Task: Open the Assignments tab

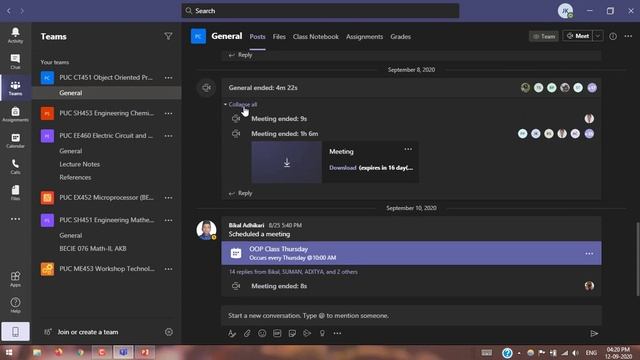Action: 364,37
